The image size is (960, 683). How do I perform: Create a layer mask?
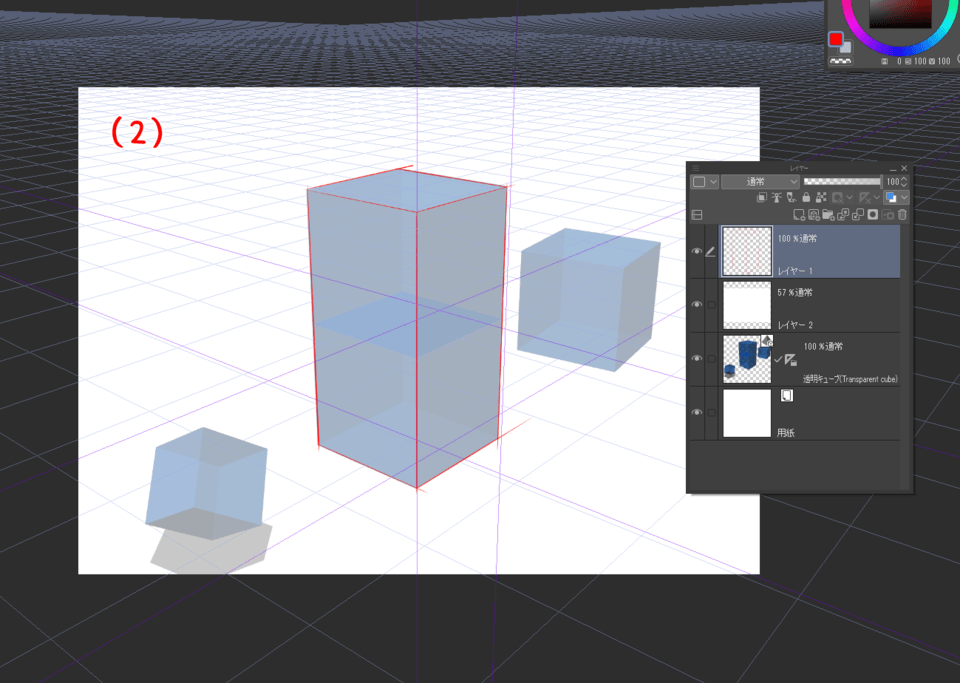(872, 214)
